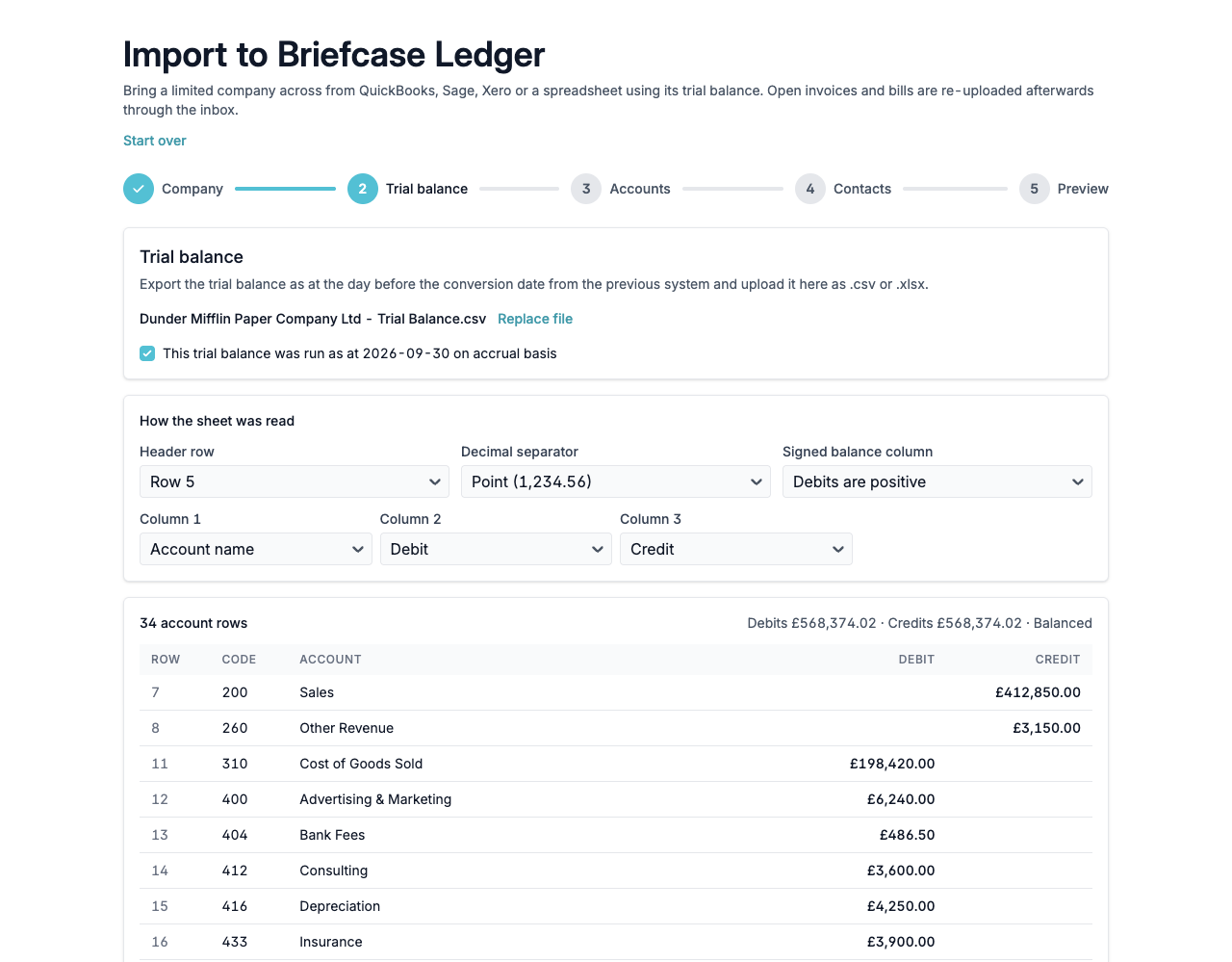Click the uploaded Trial Balance.csv file name
Screen dimensions: 1232x962
313,319
